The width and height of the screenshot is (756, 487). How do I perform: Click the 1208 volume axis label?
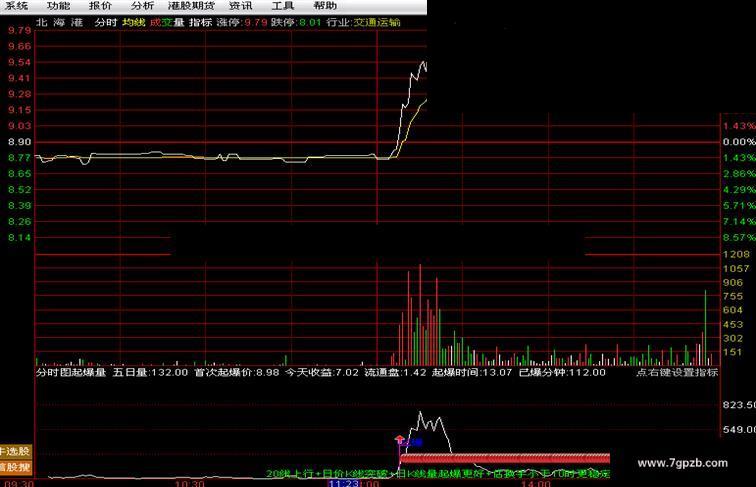coord(736,254)
